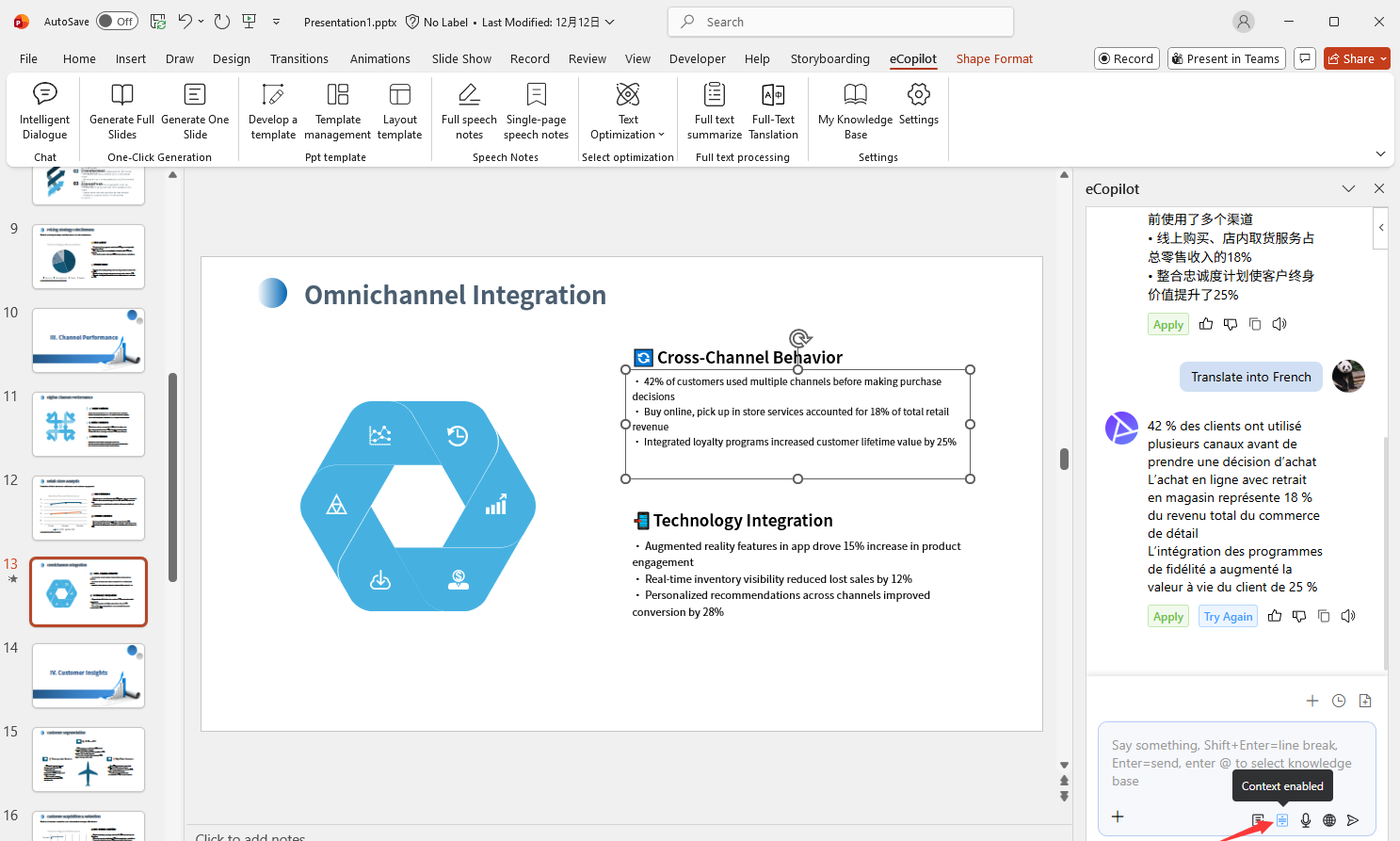
Task: Open Intelligent Dialogue chat
Action: pos(44,111)
